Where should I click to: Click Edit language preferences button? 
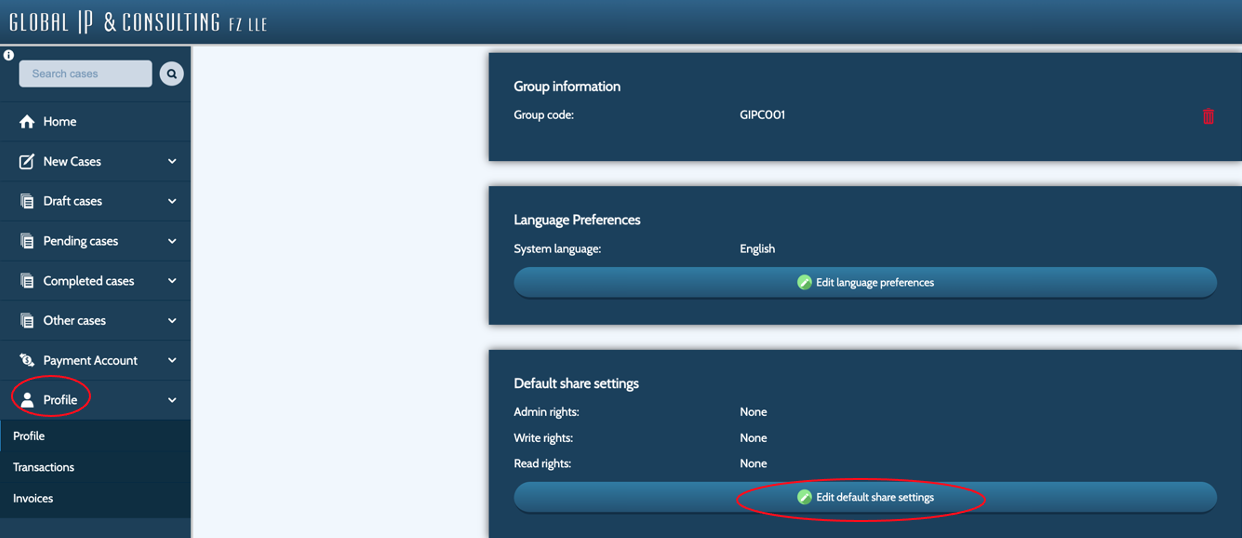[x=865, y=282]
